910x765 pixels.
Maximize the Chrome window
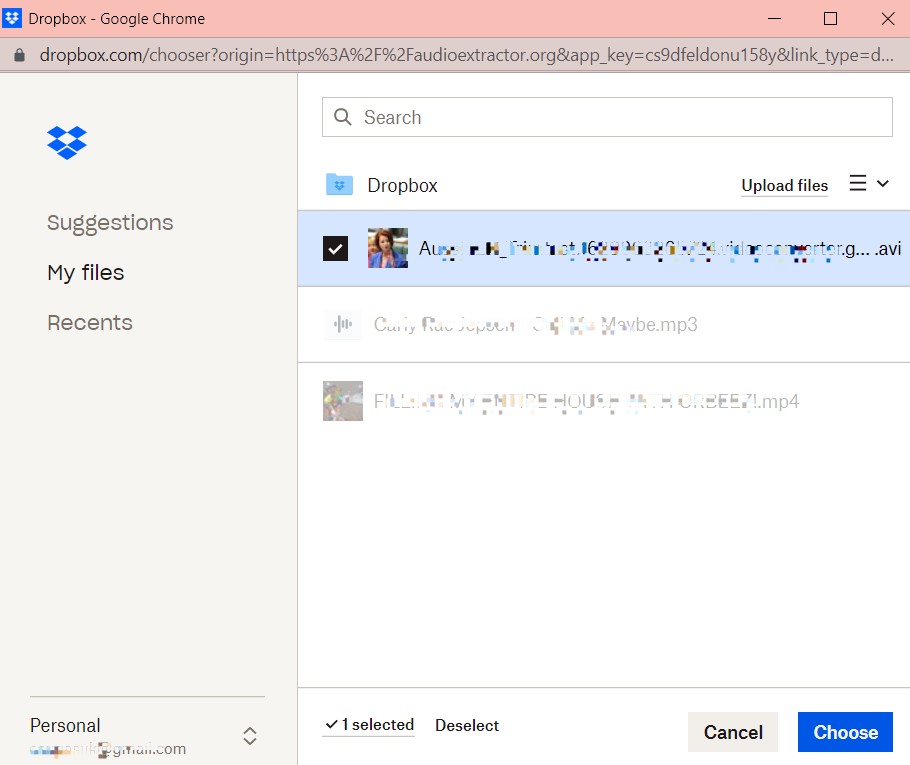[830, 19]
